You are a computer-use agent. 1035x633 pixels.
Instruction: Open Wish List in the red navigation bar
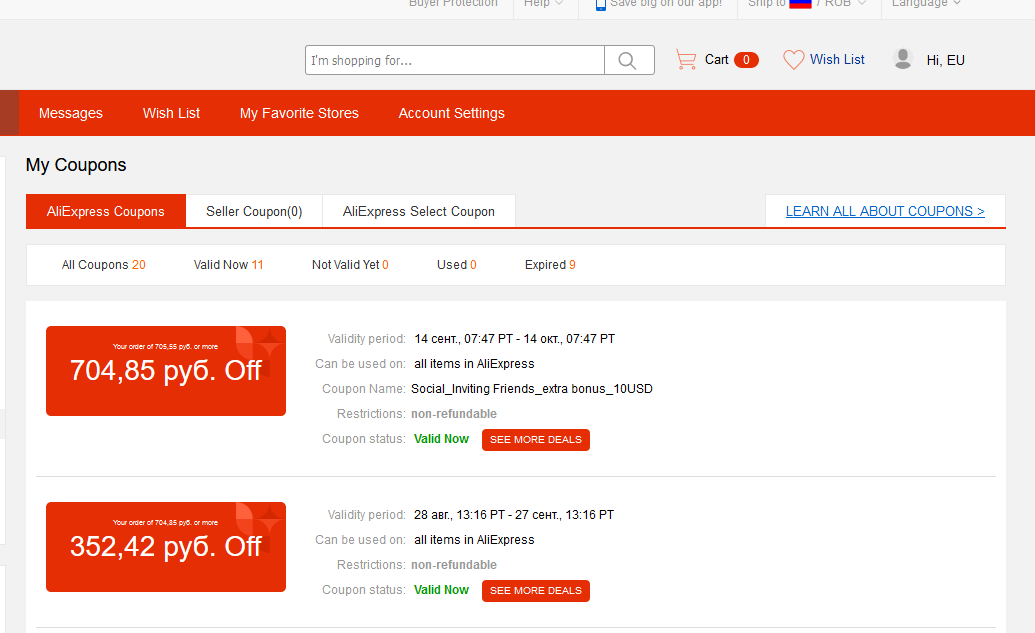[171, 114]
